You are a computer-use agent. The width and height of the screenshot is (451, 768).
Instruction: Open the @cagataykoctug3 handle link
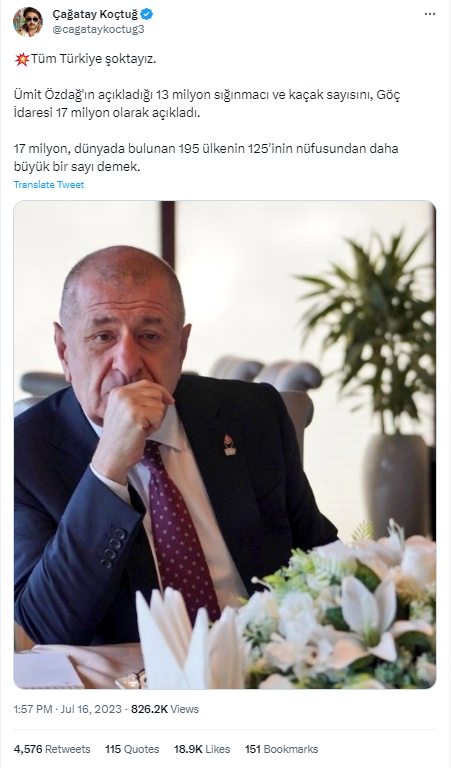[98, 29]
